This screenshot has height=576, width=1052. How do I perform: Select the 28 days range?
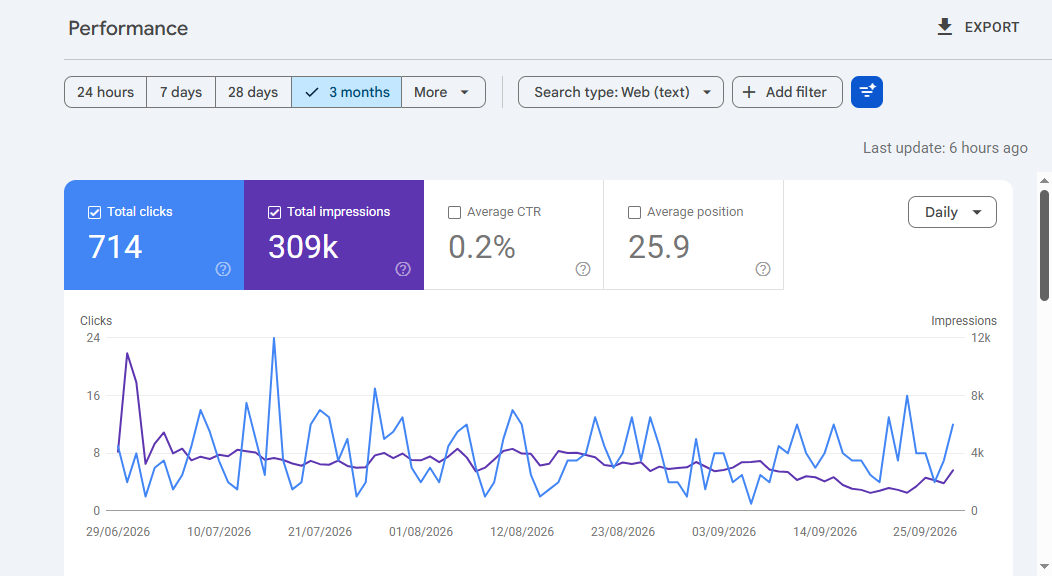pyautogui.click(x=253, y=93)
